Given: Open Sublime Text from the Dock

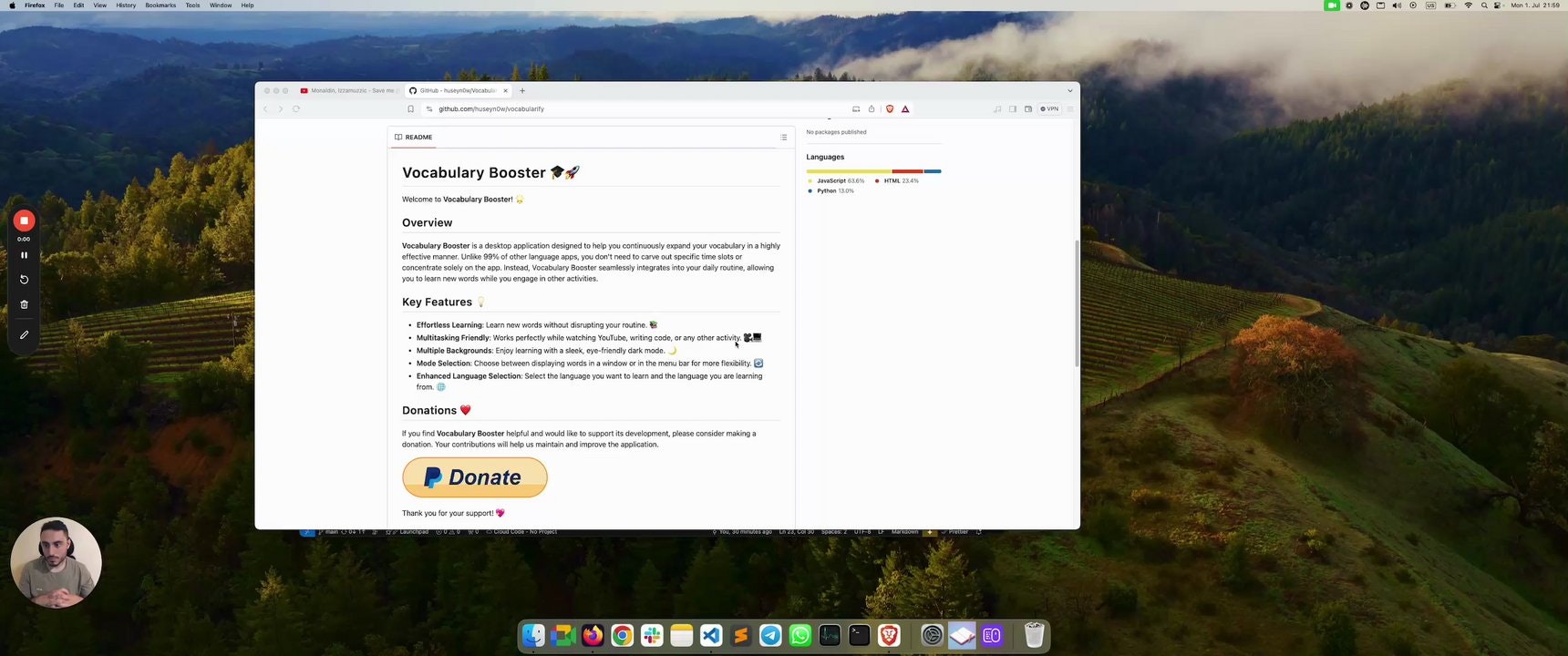Looking at the screenshot, I should pyautogui.click(x=741, y=635).
